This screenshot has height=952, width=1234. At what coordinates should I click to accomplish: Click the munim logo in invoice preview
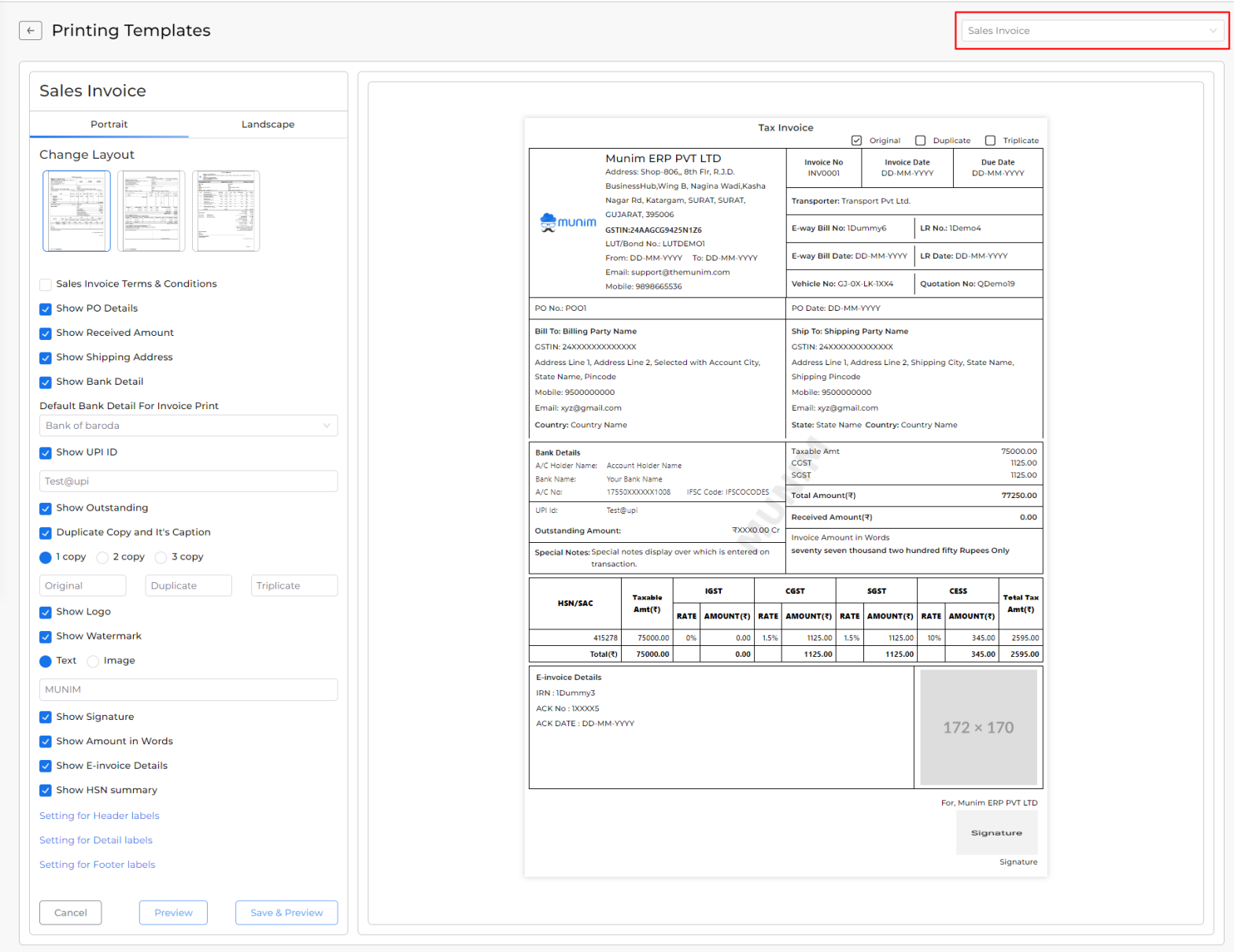coord(568,223)
